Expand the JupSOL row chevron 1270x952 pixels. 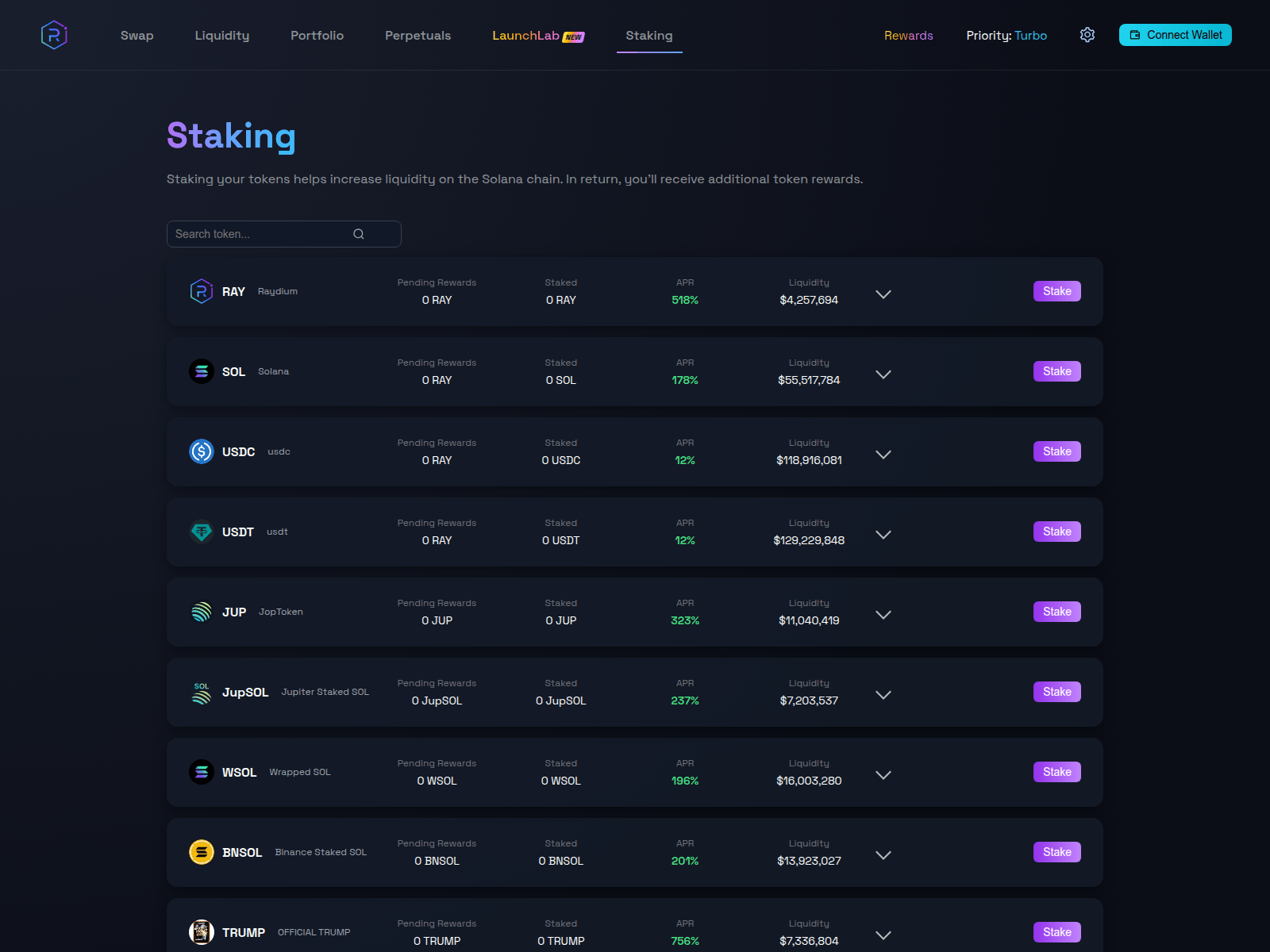(883, 695)
